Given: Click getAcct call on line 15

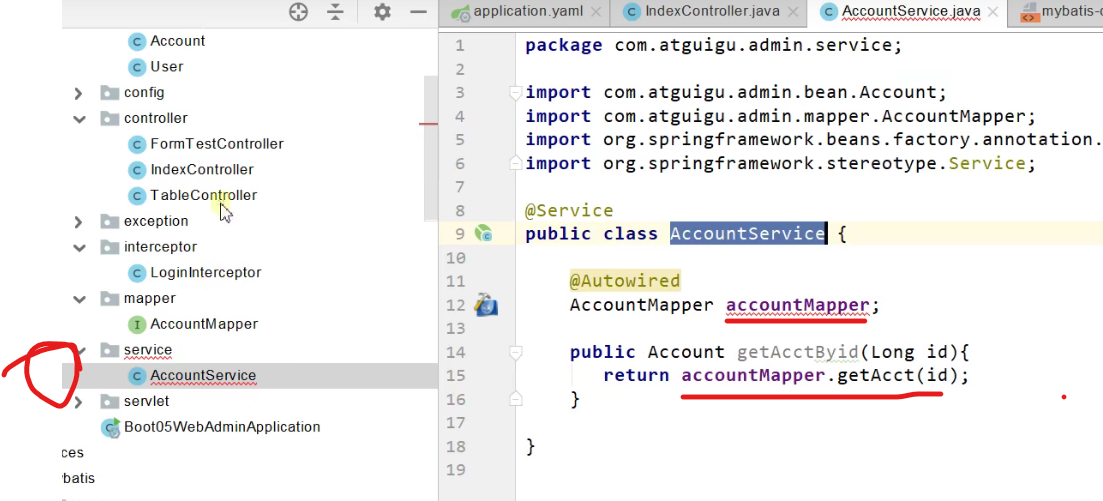Looking at the screenshot, I should [x=875, y=376].
